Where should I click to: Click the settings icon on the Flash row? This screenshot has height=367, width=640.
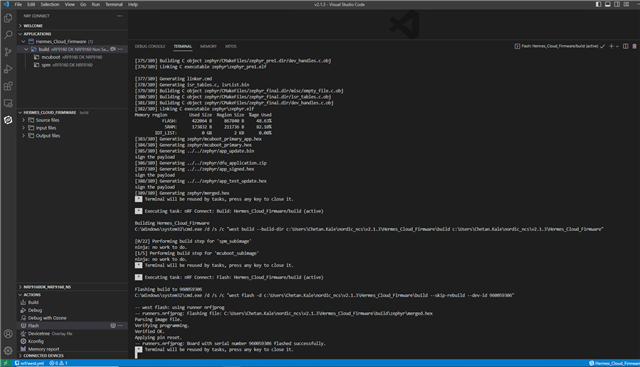tap(113, 326)
